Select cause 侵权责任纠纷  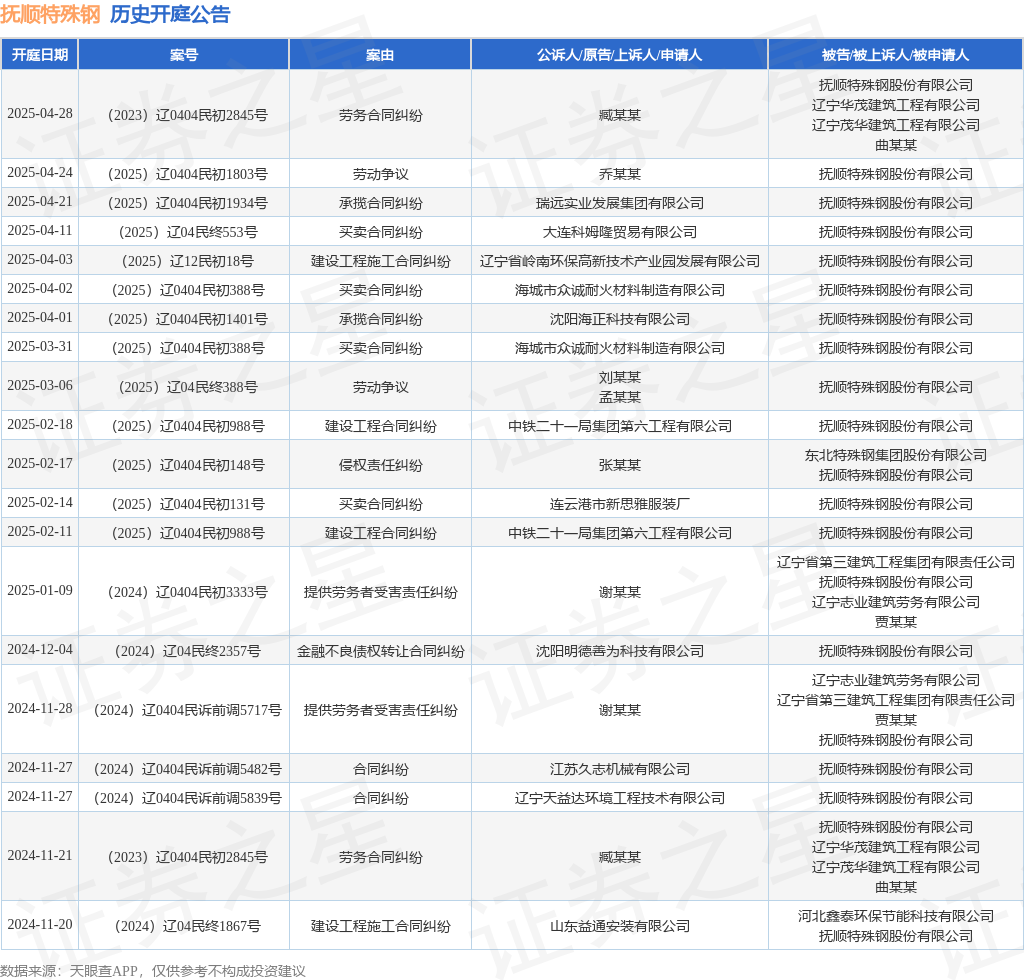pyautogui.click(x=380, y=465)
